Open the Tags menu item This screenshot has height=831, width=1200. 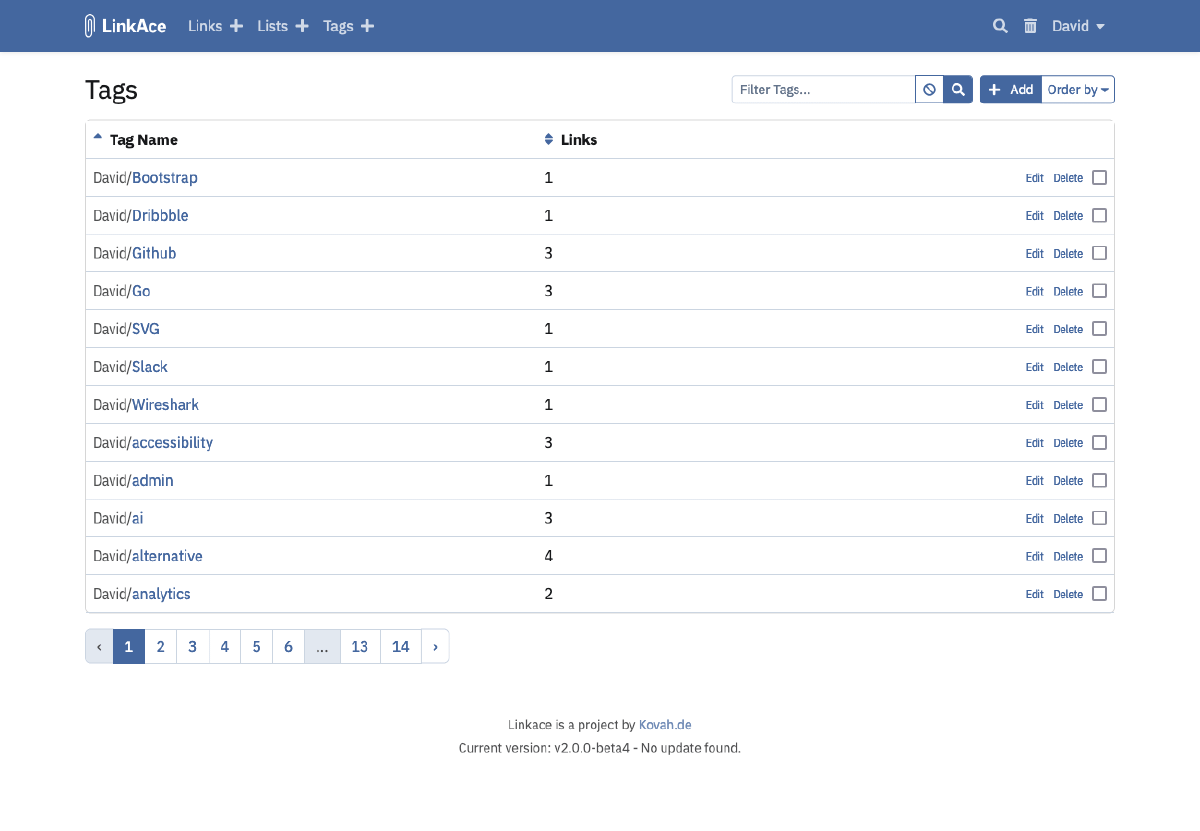[338, 26]
